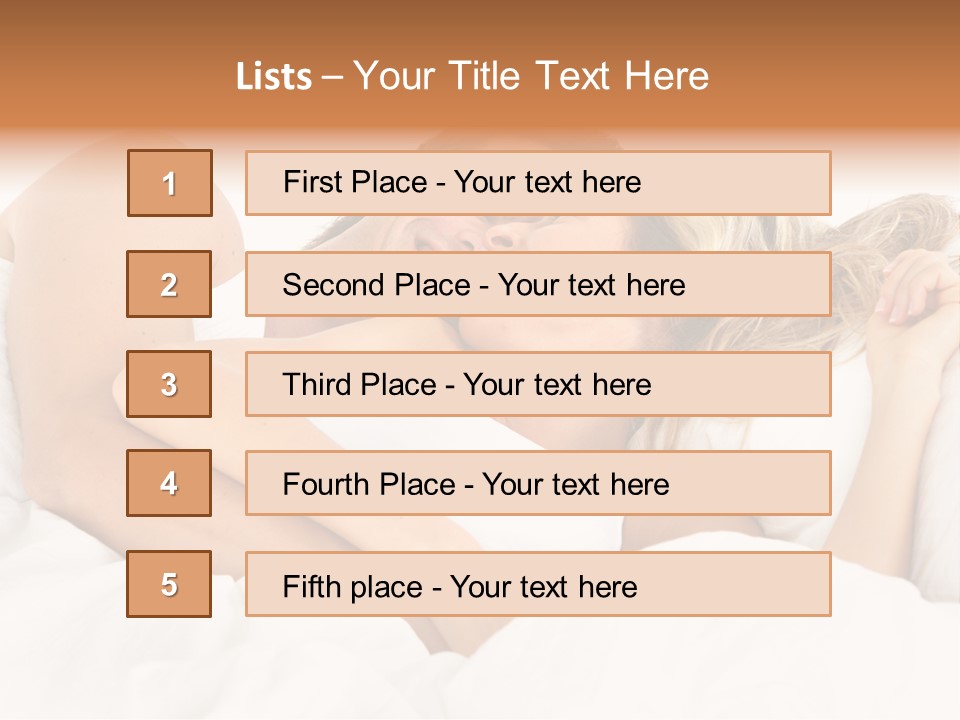Click the words 'Your text here' in first row
This screenshot has height=720, width=960.
coord(547,182)
